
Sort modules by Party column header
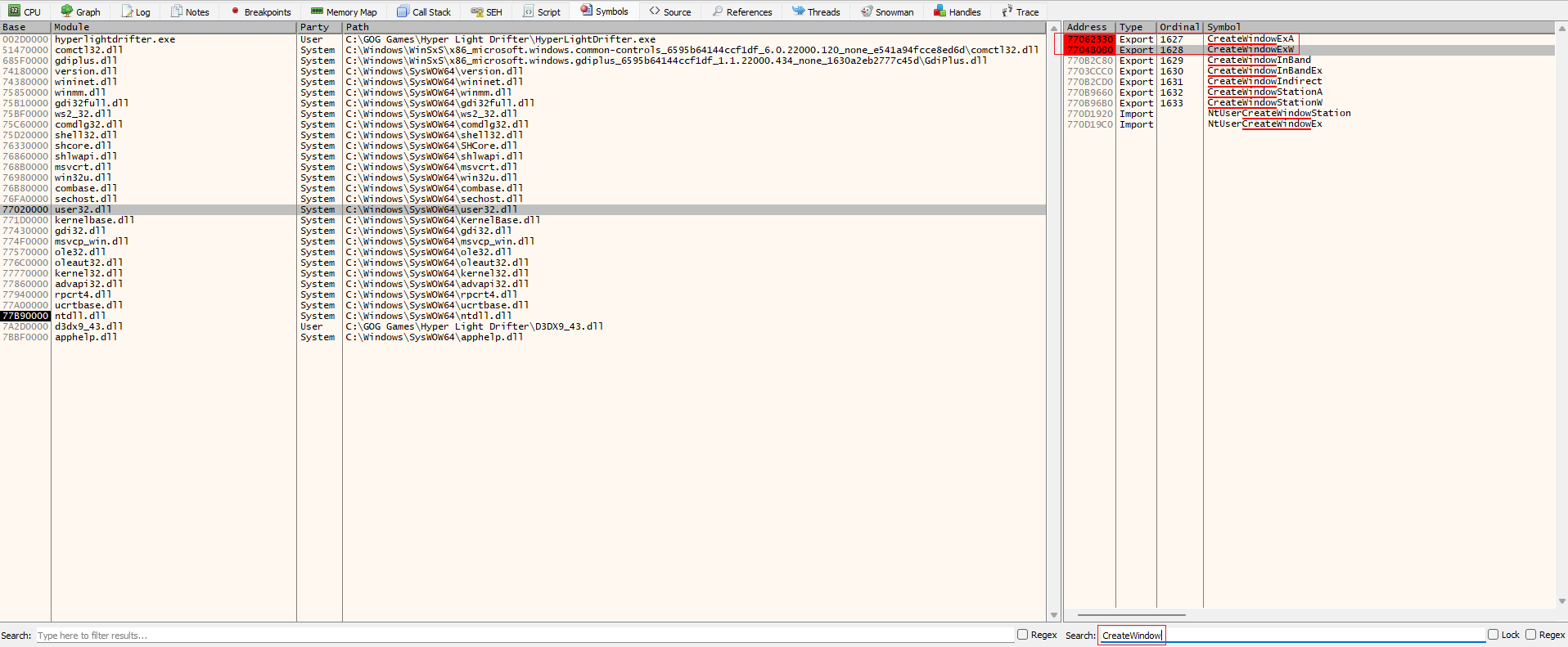(314, 27)
